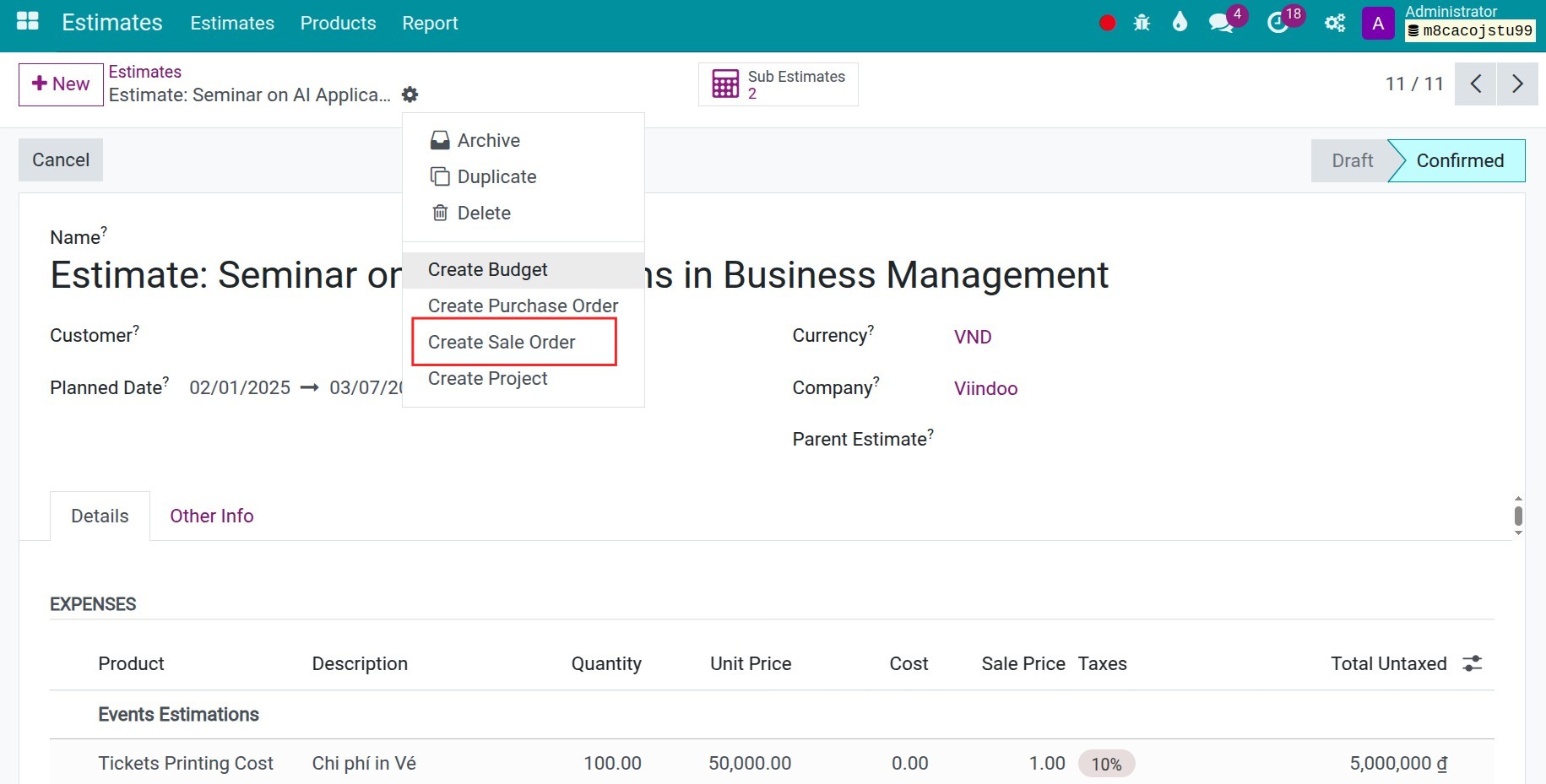Open the Administrator user avatar menu
Viewport: 1546px width, 784px height.
click(1378, 23)
